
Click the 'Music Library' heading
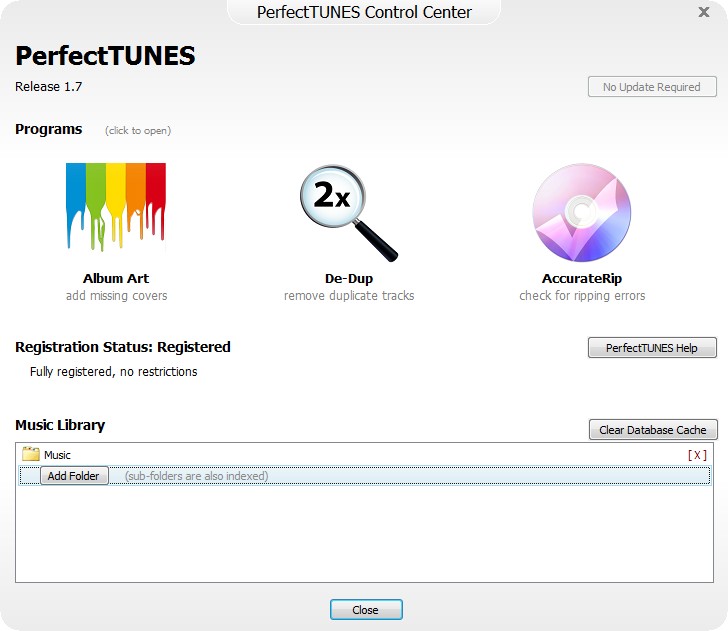[x=60, y=425]
